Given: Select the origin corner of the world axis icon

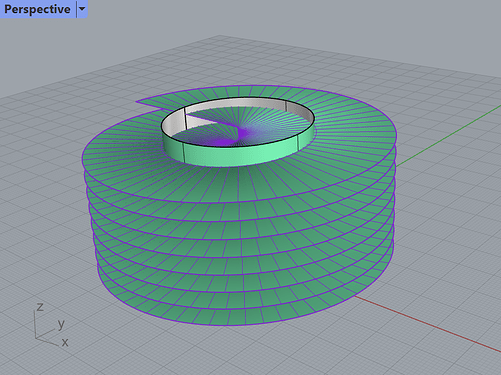Looking at the screenshot, I should coord(36,338).
